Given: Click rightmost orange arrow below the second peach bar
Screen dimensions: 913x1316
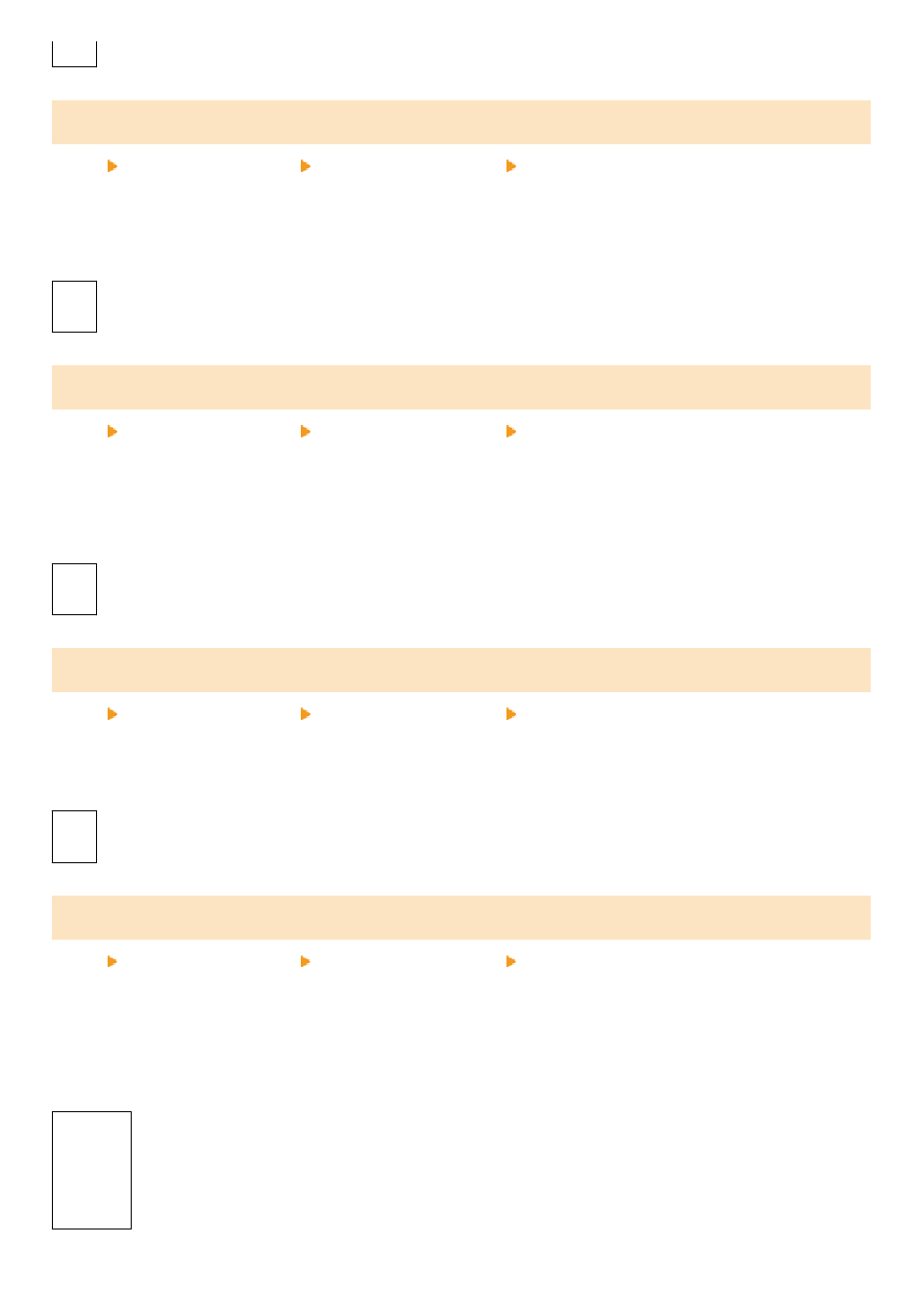Looking at the screenshot, I should point(511,432).
